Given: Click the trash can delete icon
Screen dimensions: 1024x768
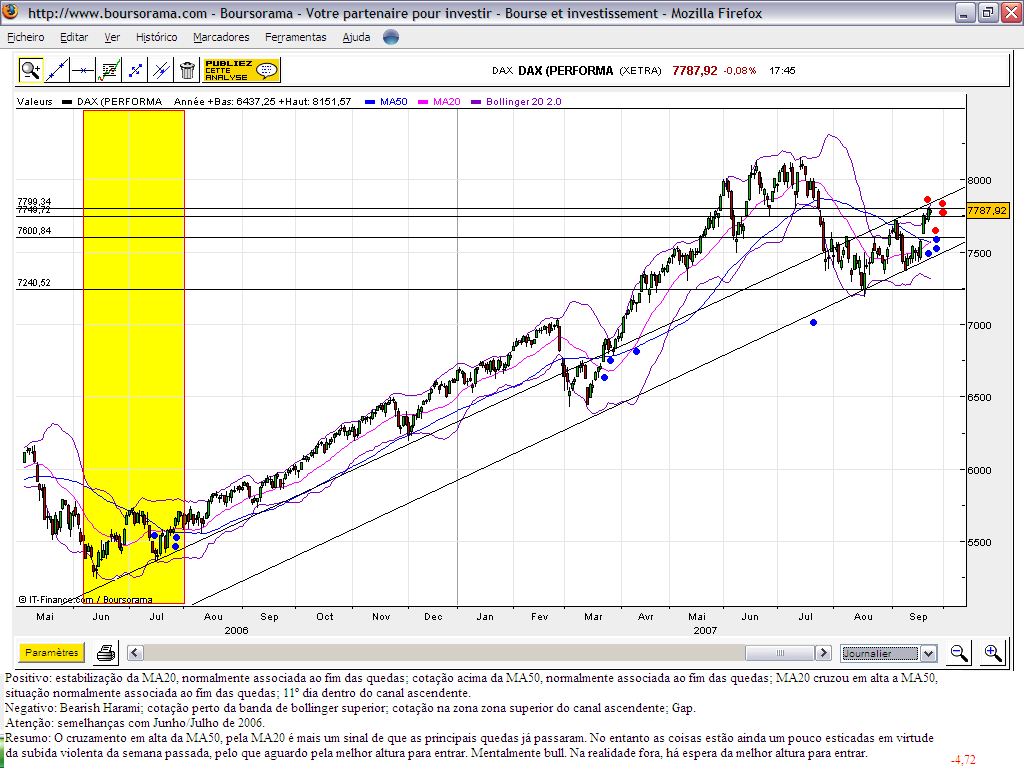Looking at the screenshot, I should point(187,70).
